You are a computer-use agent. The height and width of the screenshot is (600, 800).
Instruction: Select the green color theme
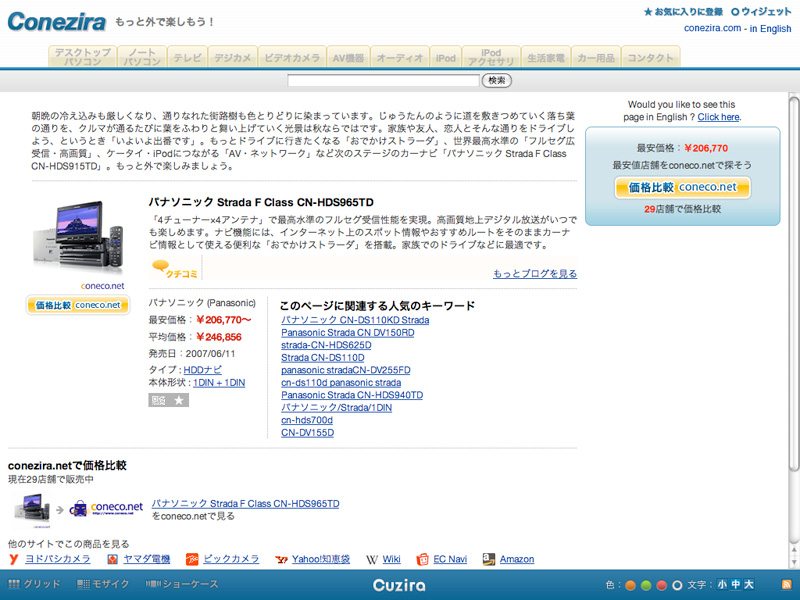[x=646, y=585]
